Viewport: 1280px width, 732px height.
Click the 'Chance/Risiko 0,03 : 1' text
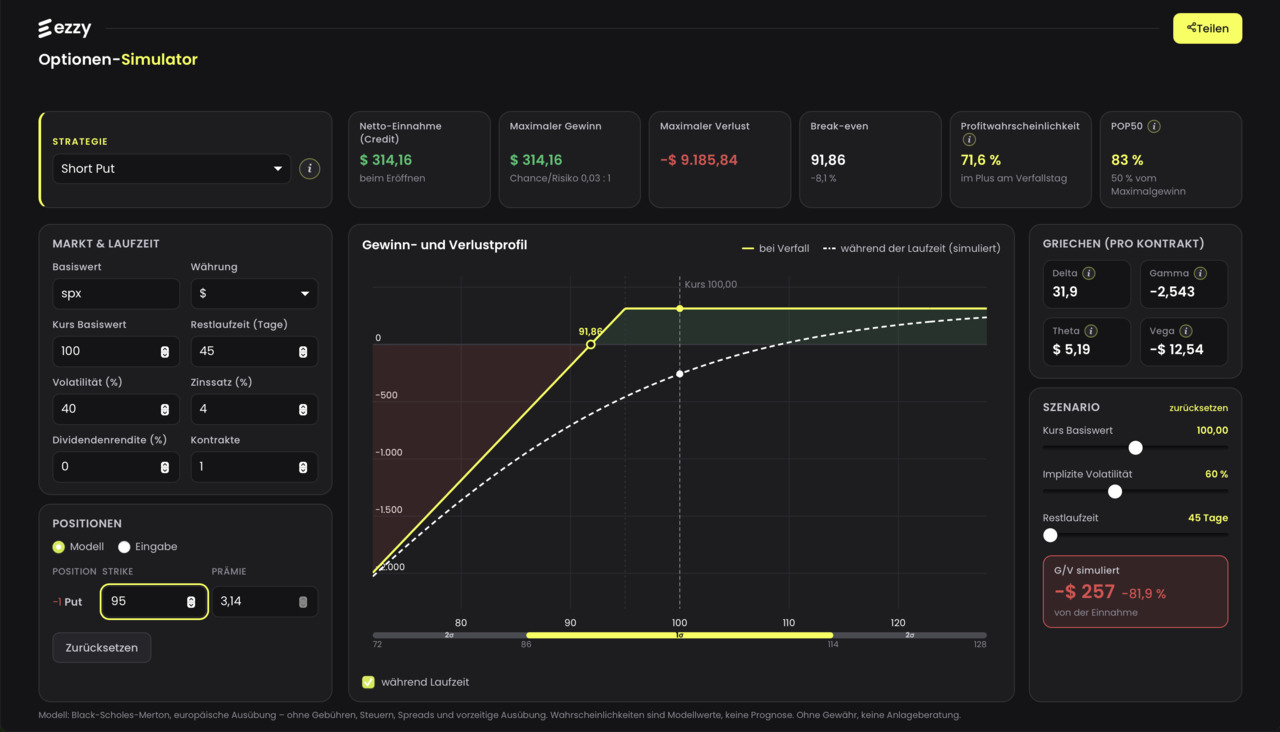click(x=561, y=178)
